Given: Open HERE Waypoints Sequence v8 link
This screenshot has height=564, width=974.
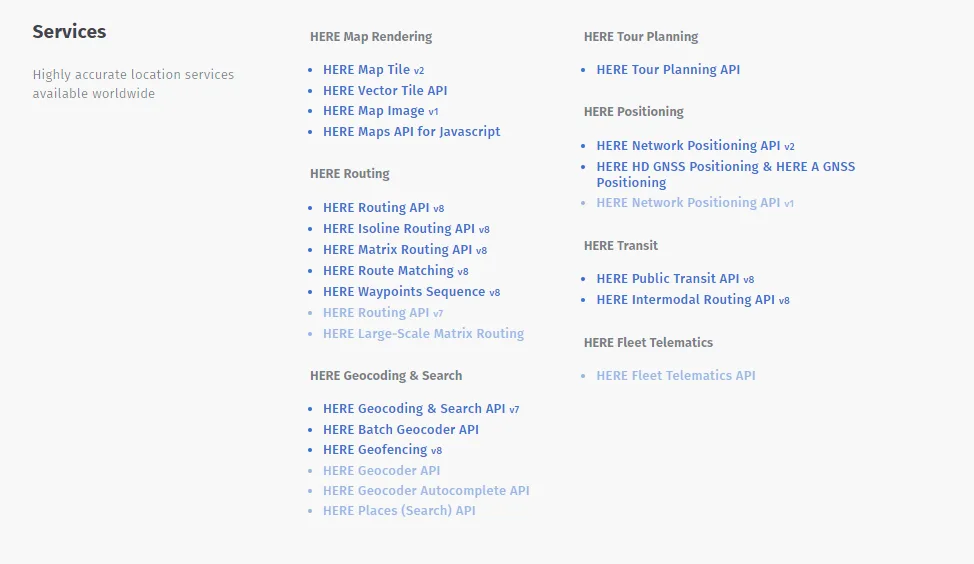Looking at the screenshot, I should pos(411,292).
